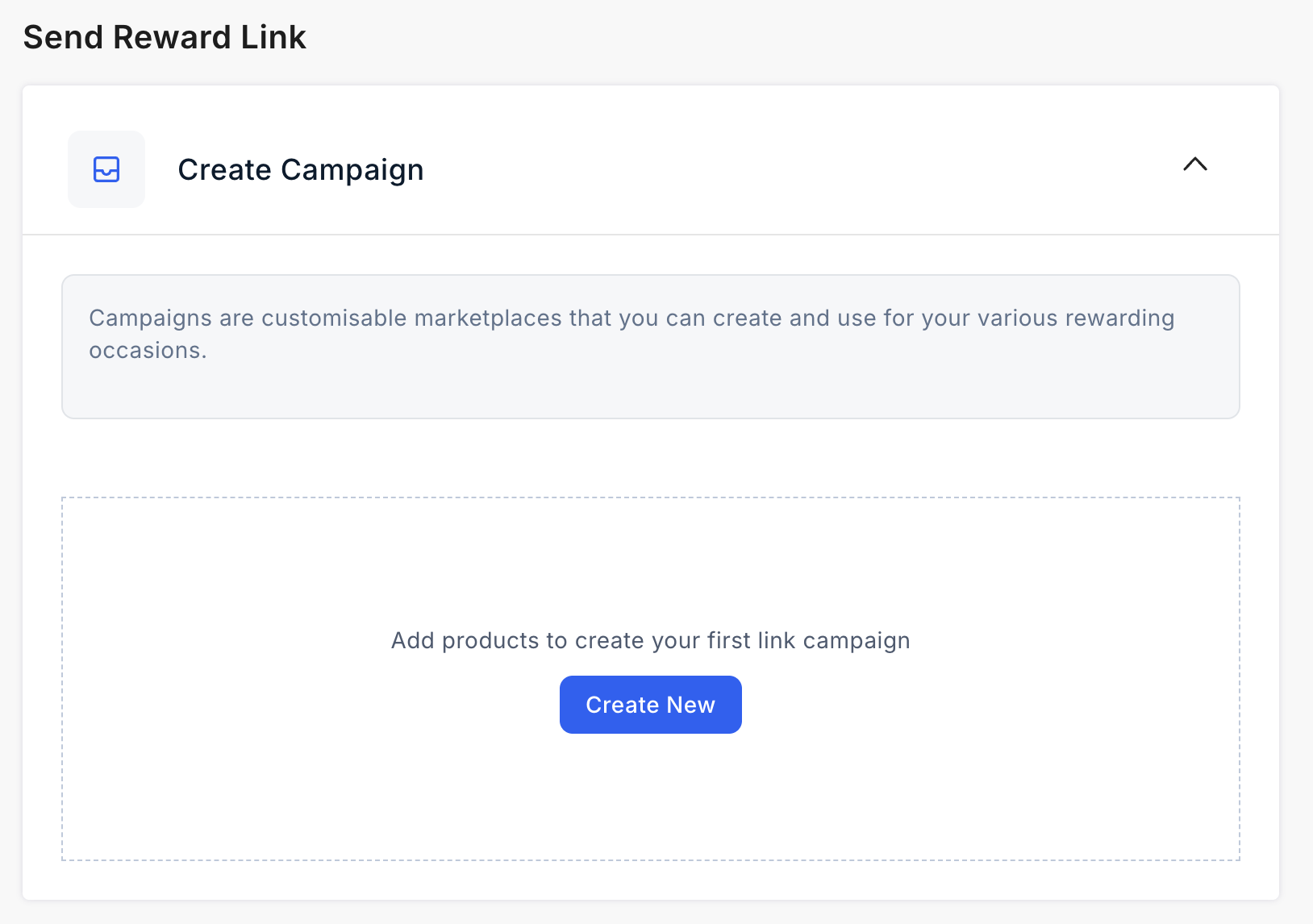Screen dimensions: 1313x924
Task: Click the campaigns description info box
Action: (651, 347)
